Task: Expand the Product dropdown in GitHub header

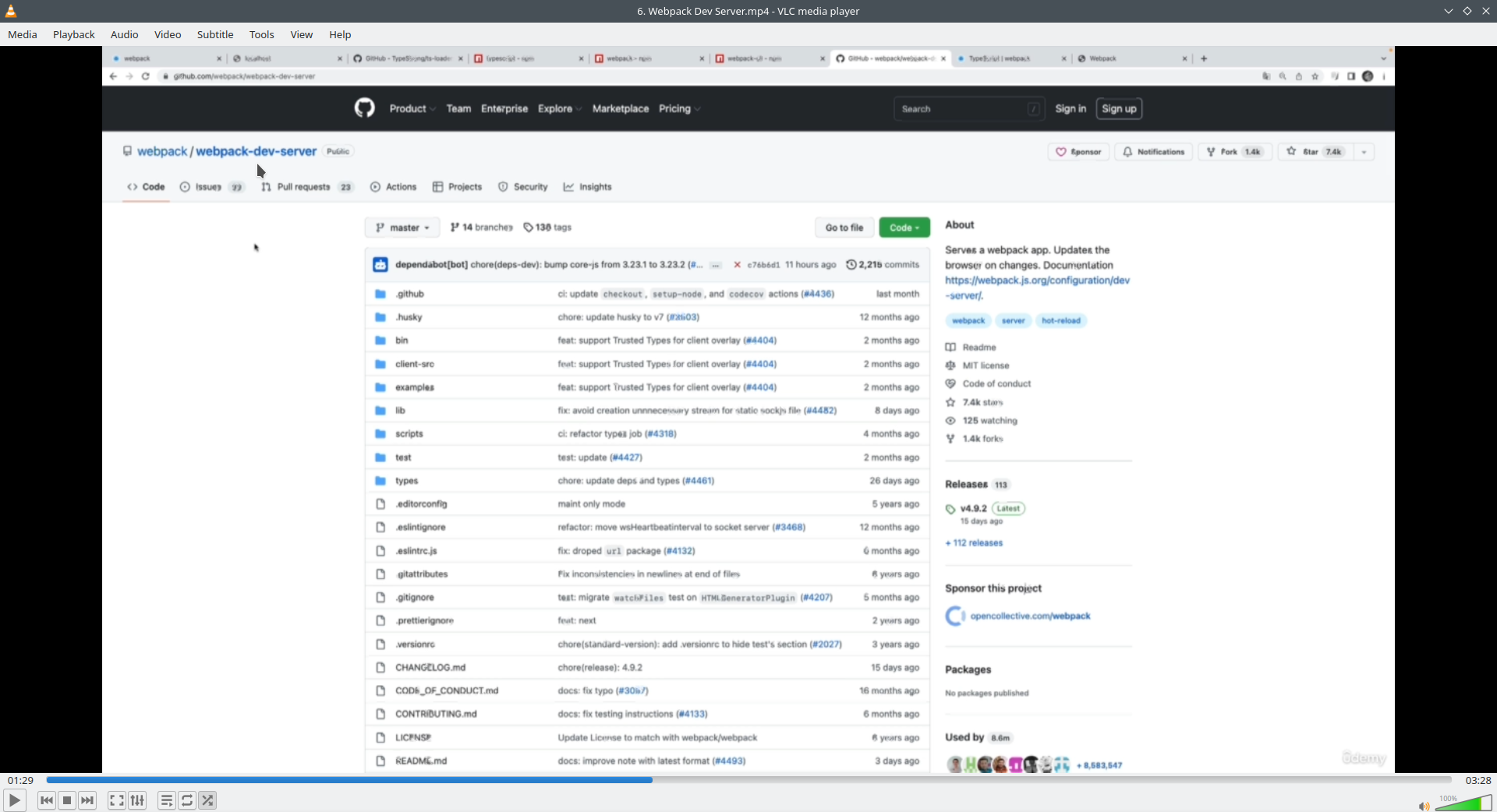Action: [x=412, y=109]
